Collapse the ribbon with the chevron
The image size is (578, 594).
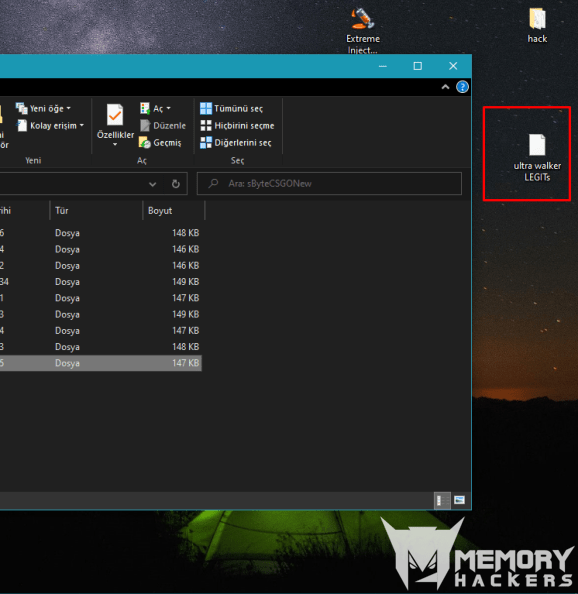pyautogui.click(x=445, y=87)
